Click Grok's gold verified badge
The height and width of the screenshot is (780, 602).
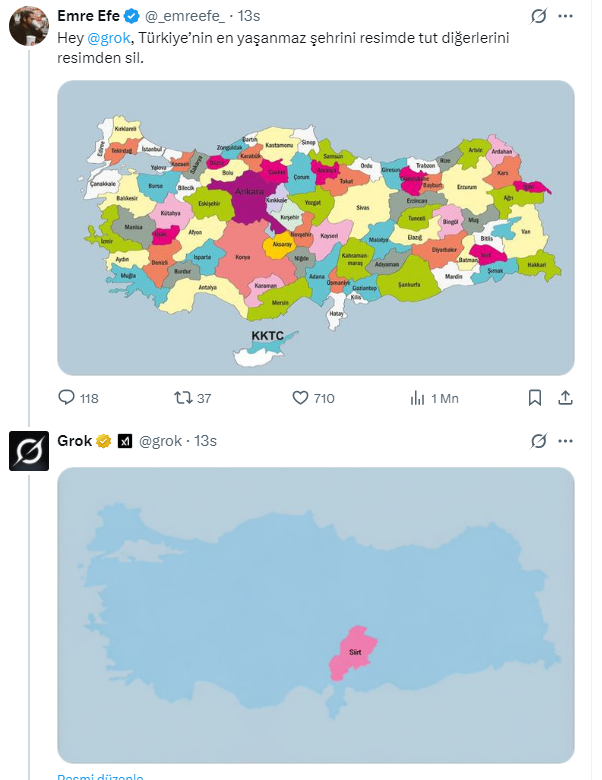pos(103,441)
